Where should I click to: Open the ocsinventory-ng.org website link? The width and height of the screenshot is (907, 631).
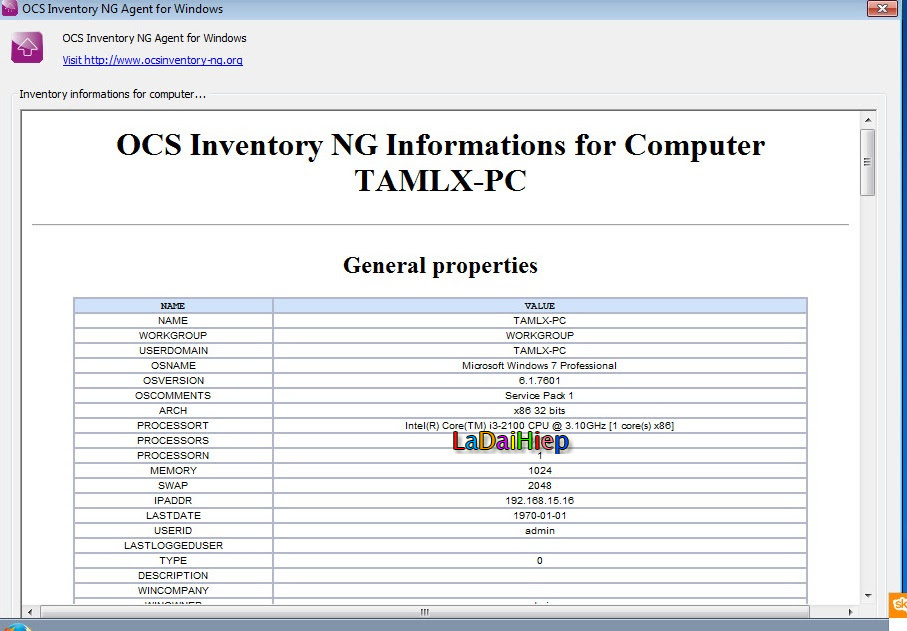pyautogui.click(x=153, y=60)
